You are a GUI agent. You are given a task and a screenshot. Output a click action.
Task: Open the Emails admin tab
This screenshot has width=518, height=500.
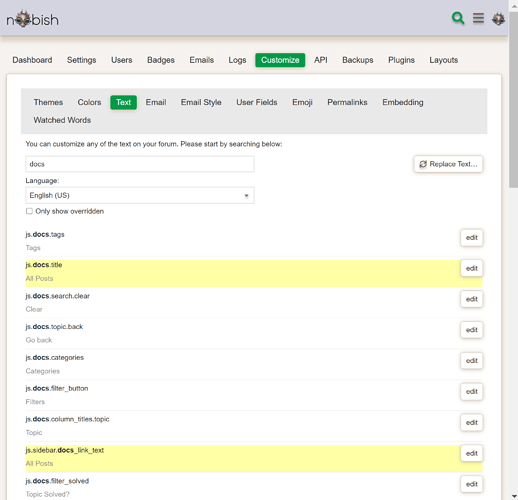[202, 60]
